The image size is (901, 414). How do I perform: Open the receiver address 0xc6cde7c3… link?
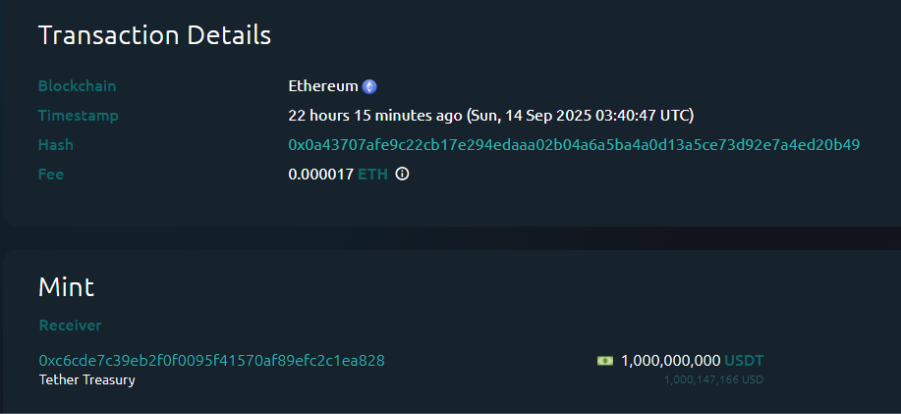pos(212,360)
